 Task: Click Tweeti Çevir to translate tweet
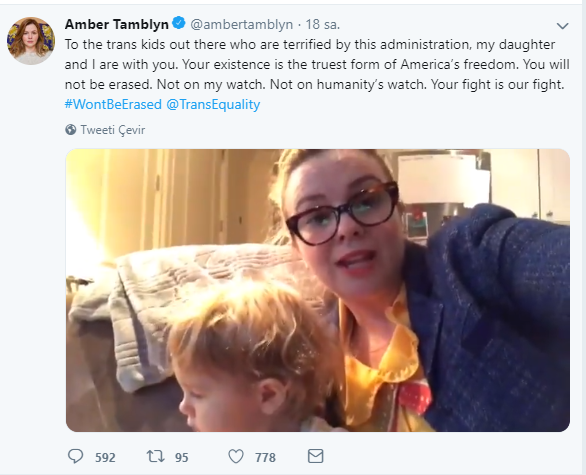coord(112,130)
